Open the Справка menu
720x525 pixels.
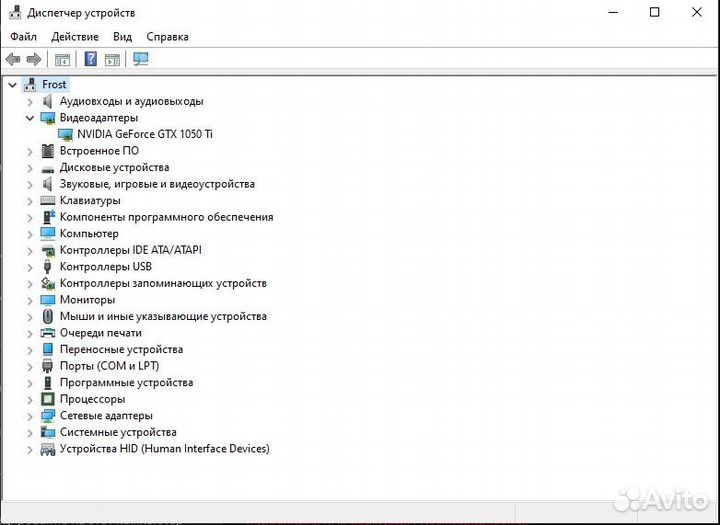pos(167,37)
